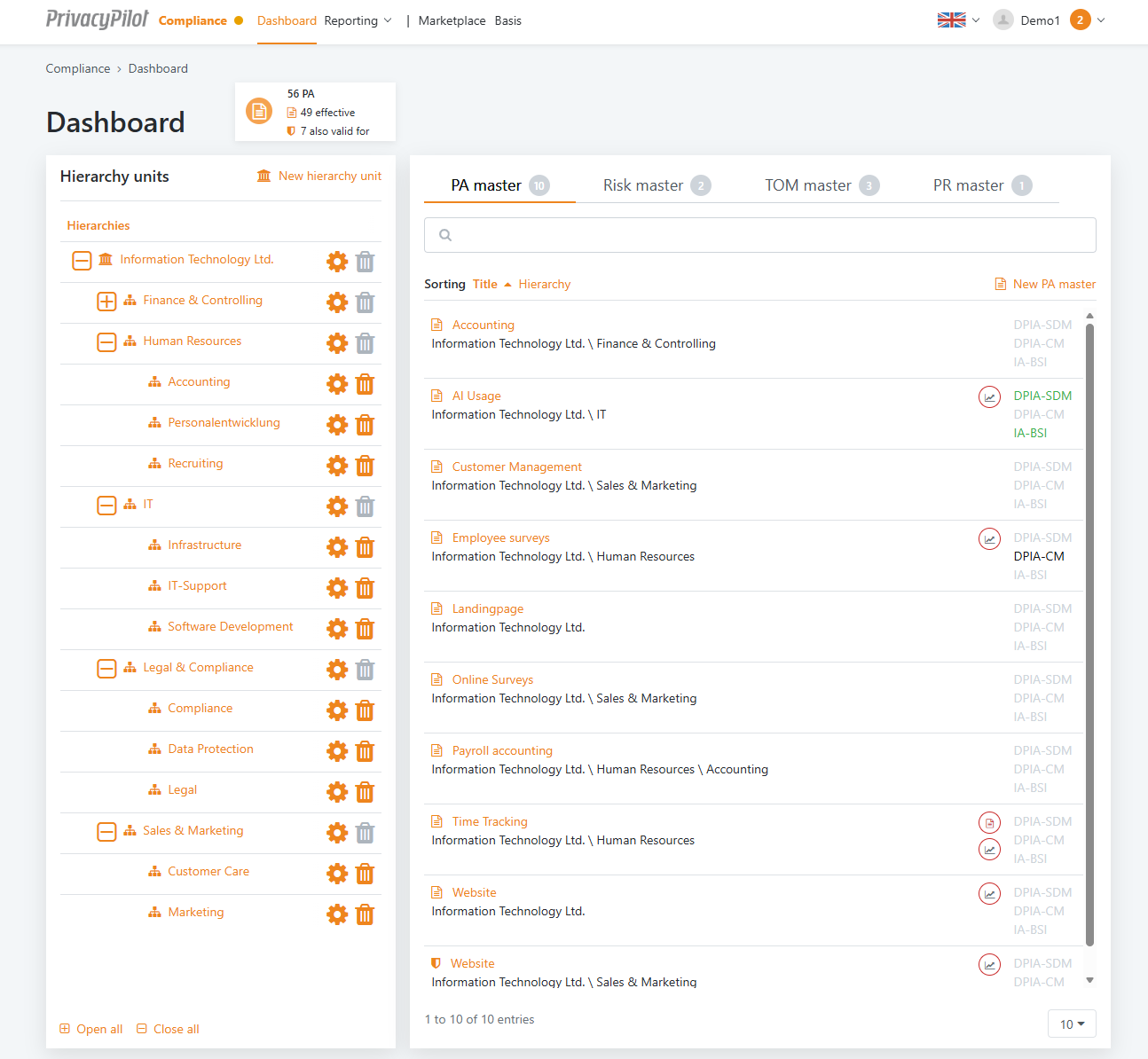
Task: Delete the Infrastructure hierarchy unit
Action: 365,547
